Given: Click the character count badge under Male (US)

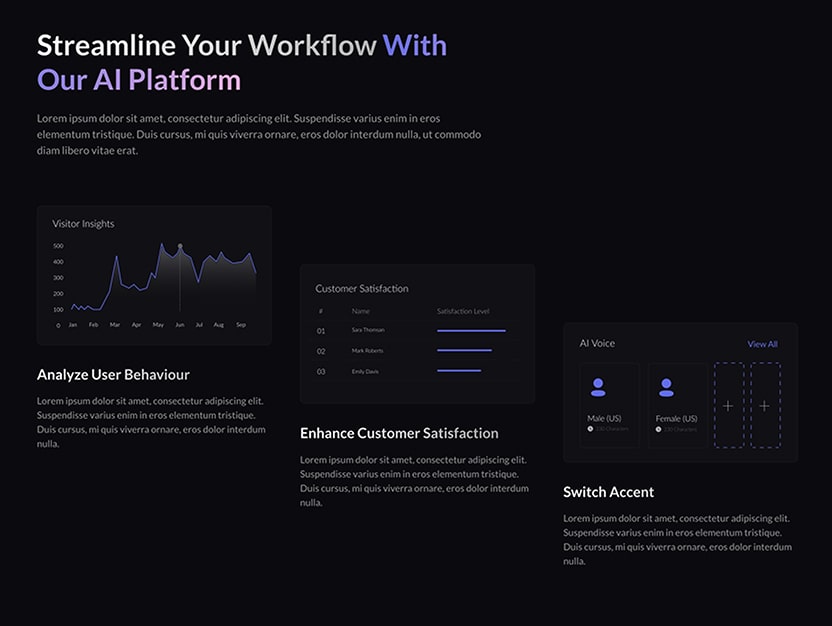Looking at the screenshot, I should 606,429.
